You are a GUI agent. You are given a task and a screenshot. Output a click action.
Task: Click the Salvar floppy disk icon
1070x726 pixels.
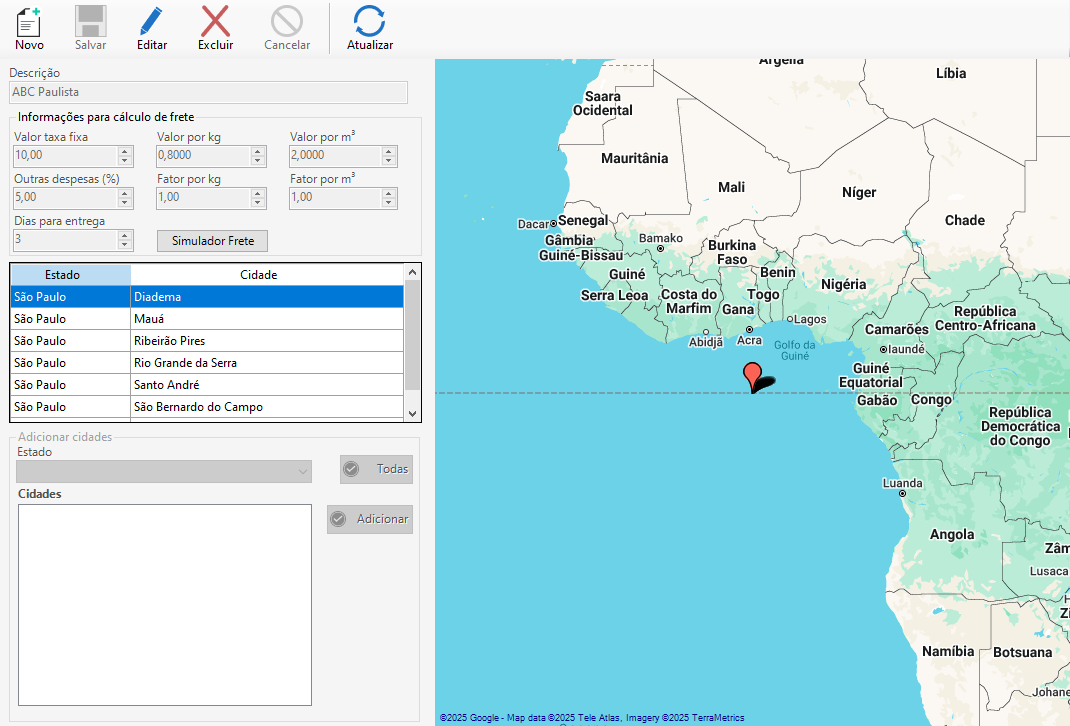pyautogui.click(x=90, y=21)
